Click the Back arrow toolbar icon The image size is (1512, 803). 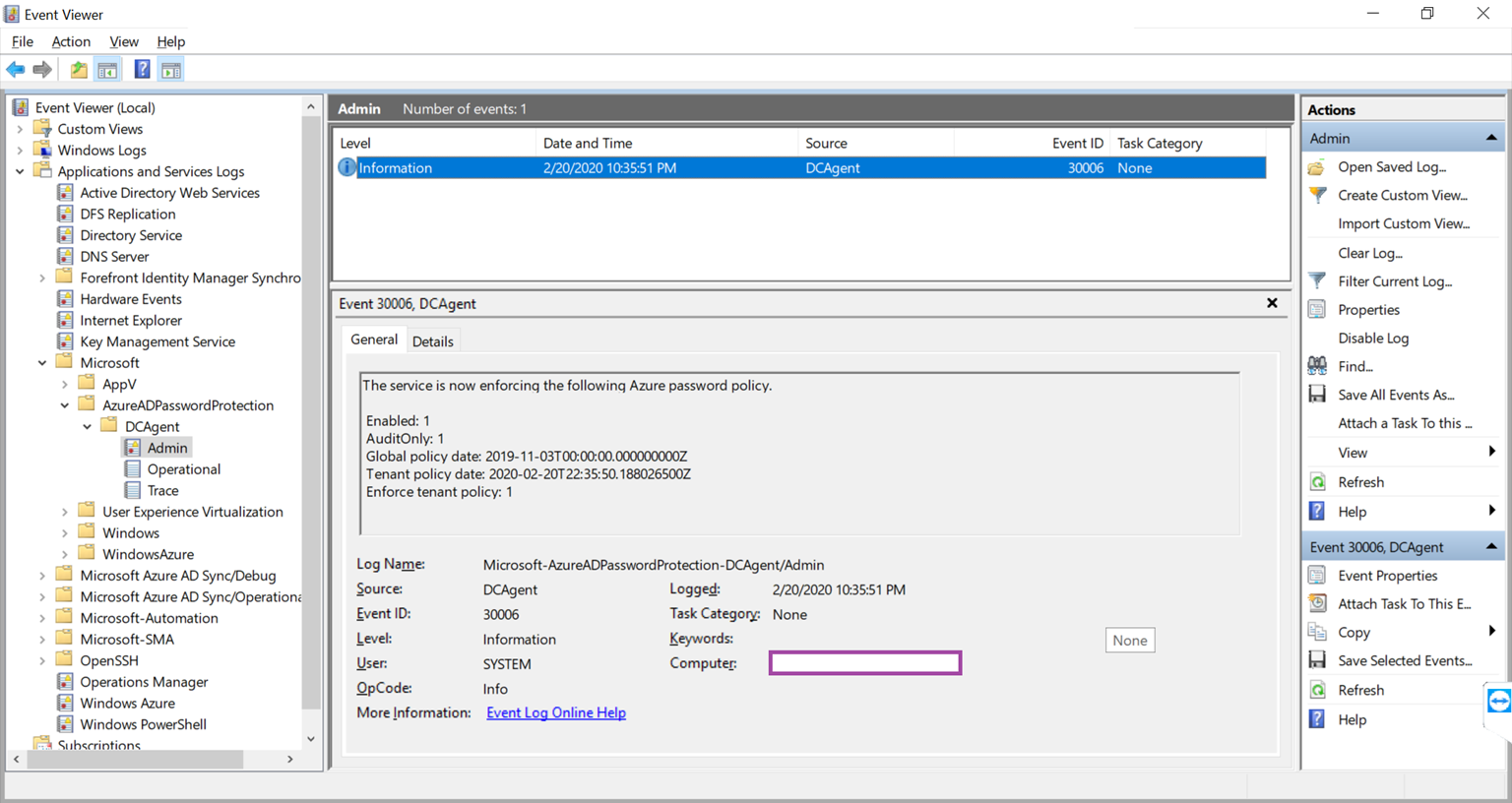point(16,70)
